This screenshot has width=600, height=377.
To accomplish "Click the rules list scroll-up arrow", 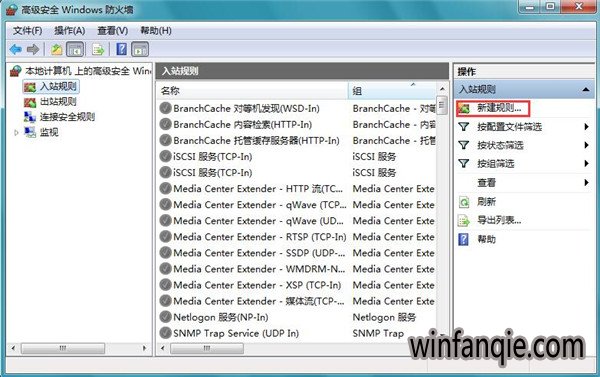I will tap(442, 89).
